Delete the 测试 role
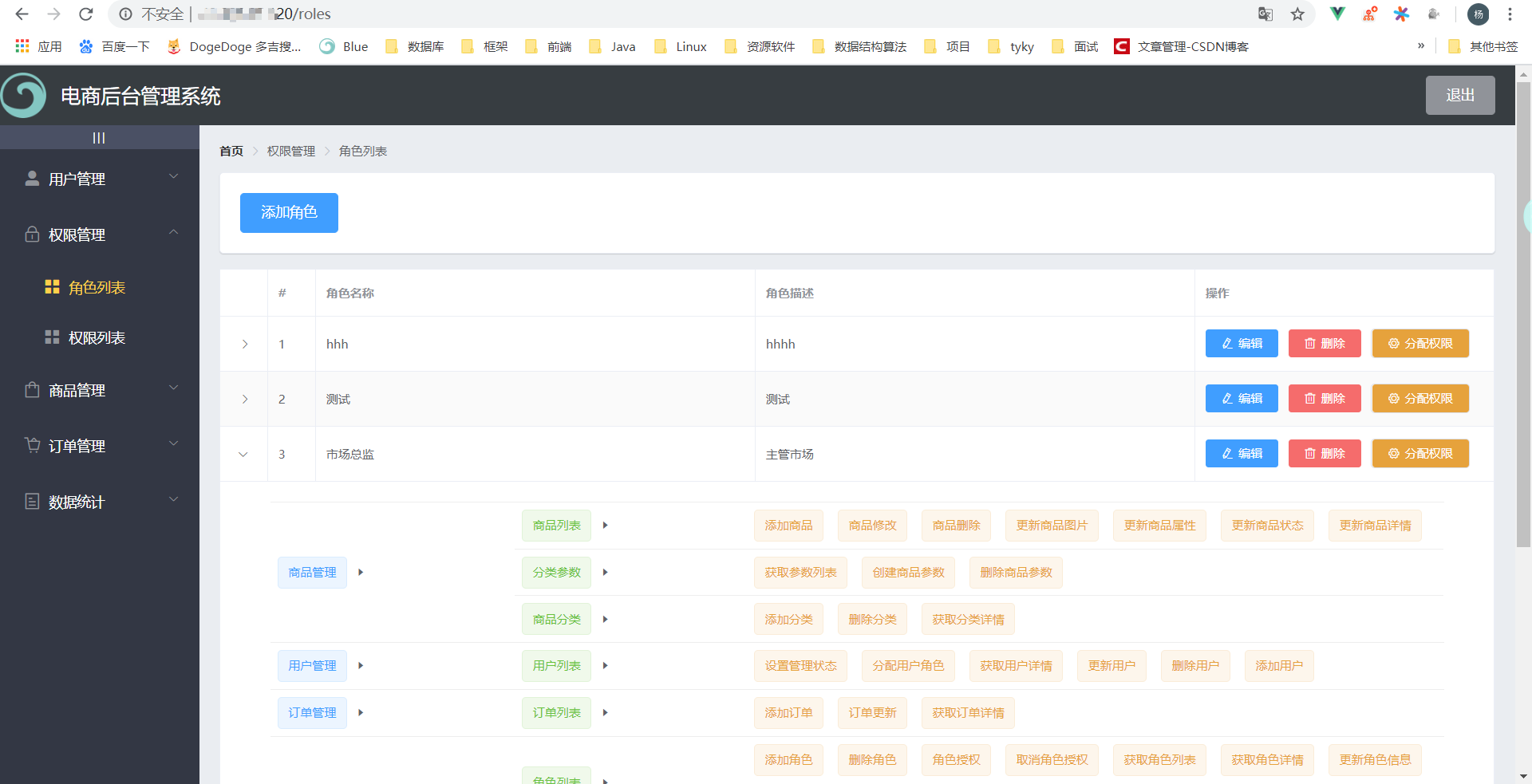1532x784 pixels. [1325, 398]
